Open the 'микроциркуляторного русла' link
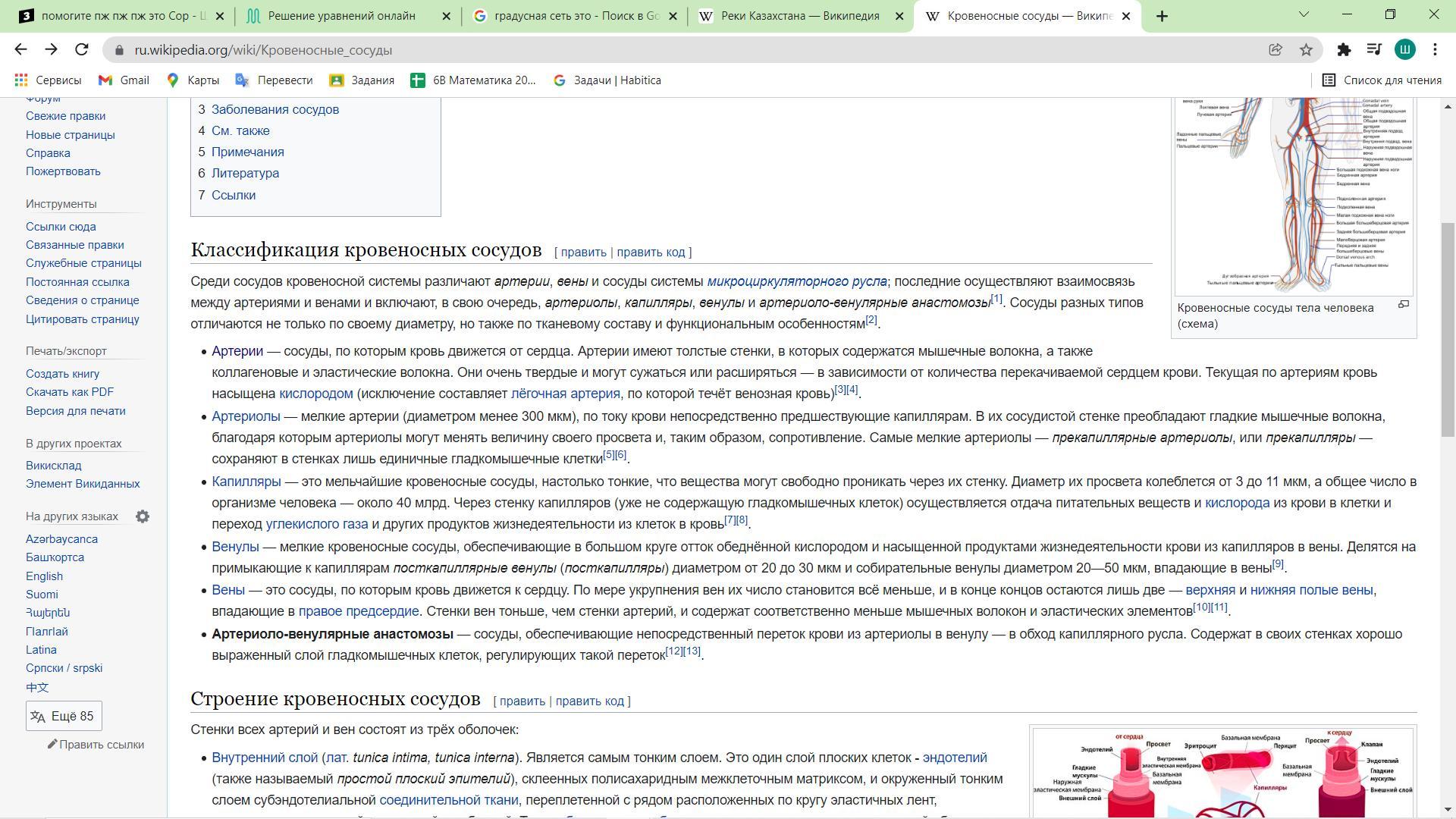 click(796, 281)
